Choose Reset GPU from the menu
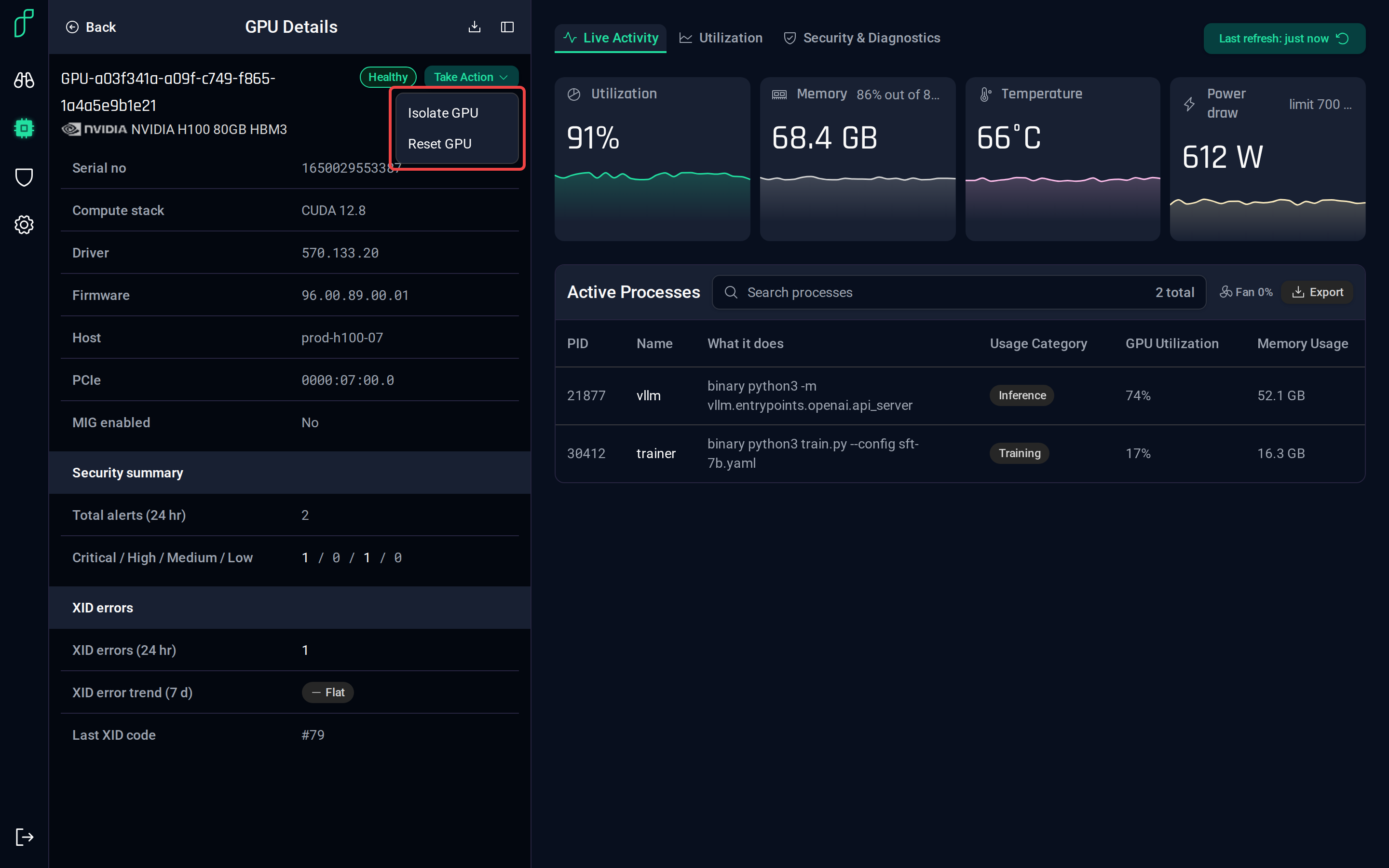This screenshot has height=868, width=1389. (457, 144)
